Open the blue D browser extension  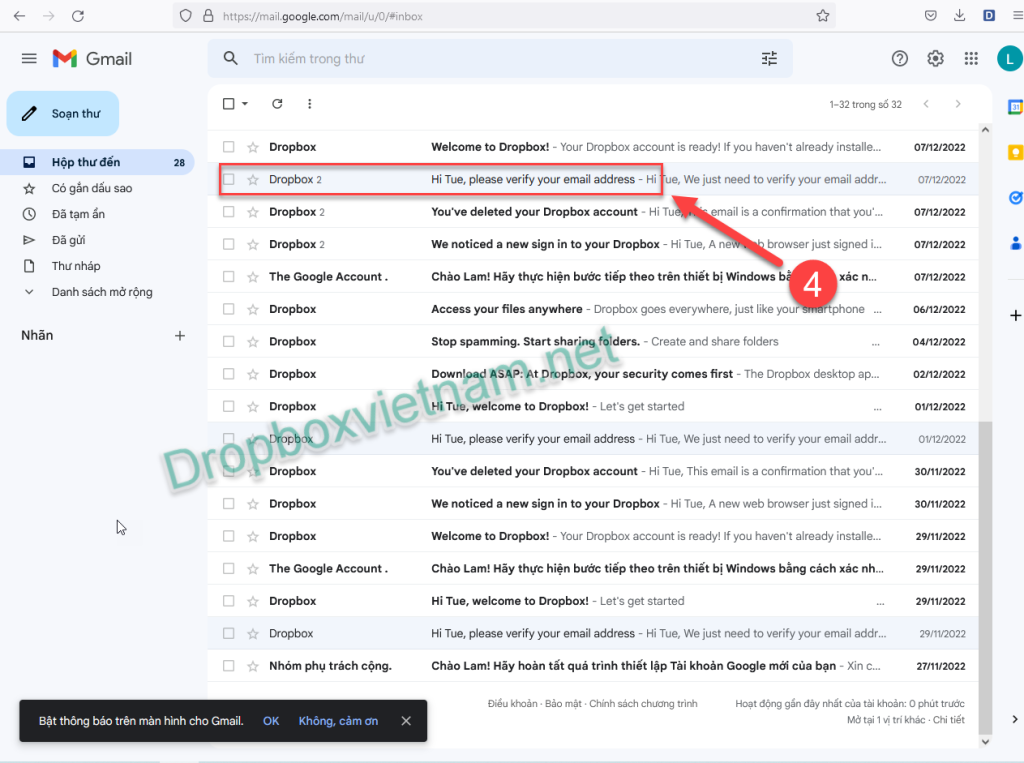coord(989,16)
